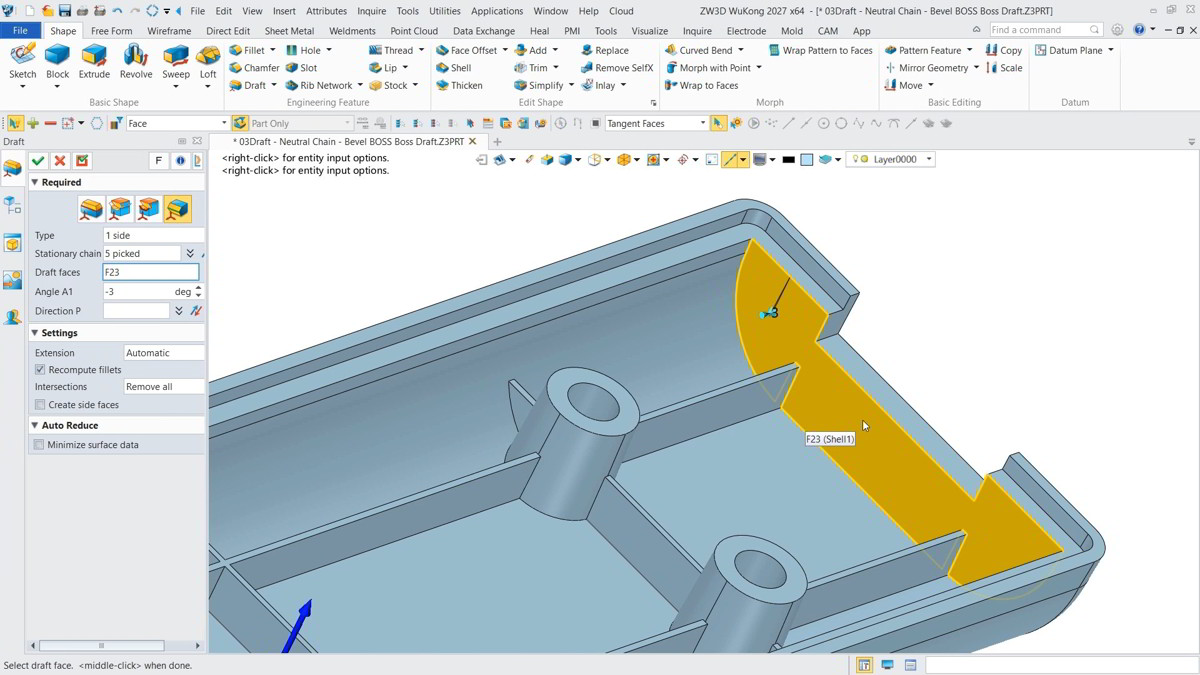Collapse the Settings section
Image resolution: width=1200 pixels, height=675 pixels.
point(35,333)
